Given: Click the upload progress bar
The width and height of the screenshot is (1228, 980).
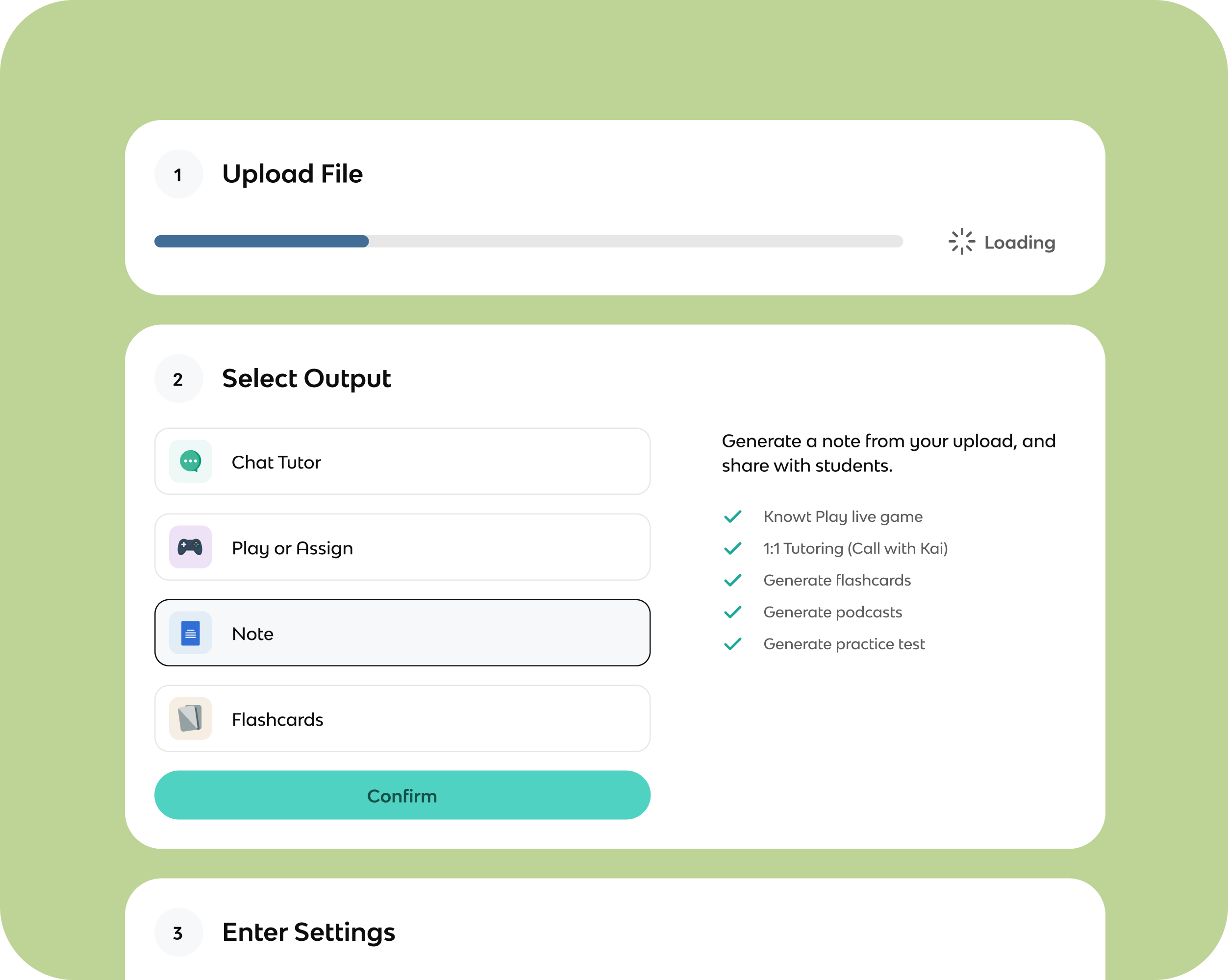Looking at the screenshot, I should click(x=528, y=242).
